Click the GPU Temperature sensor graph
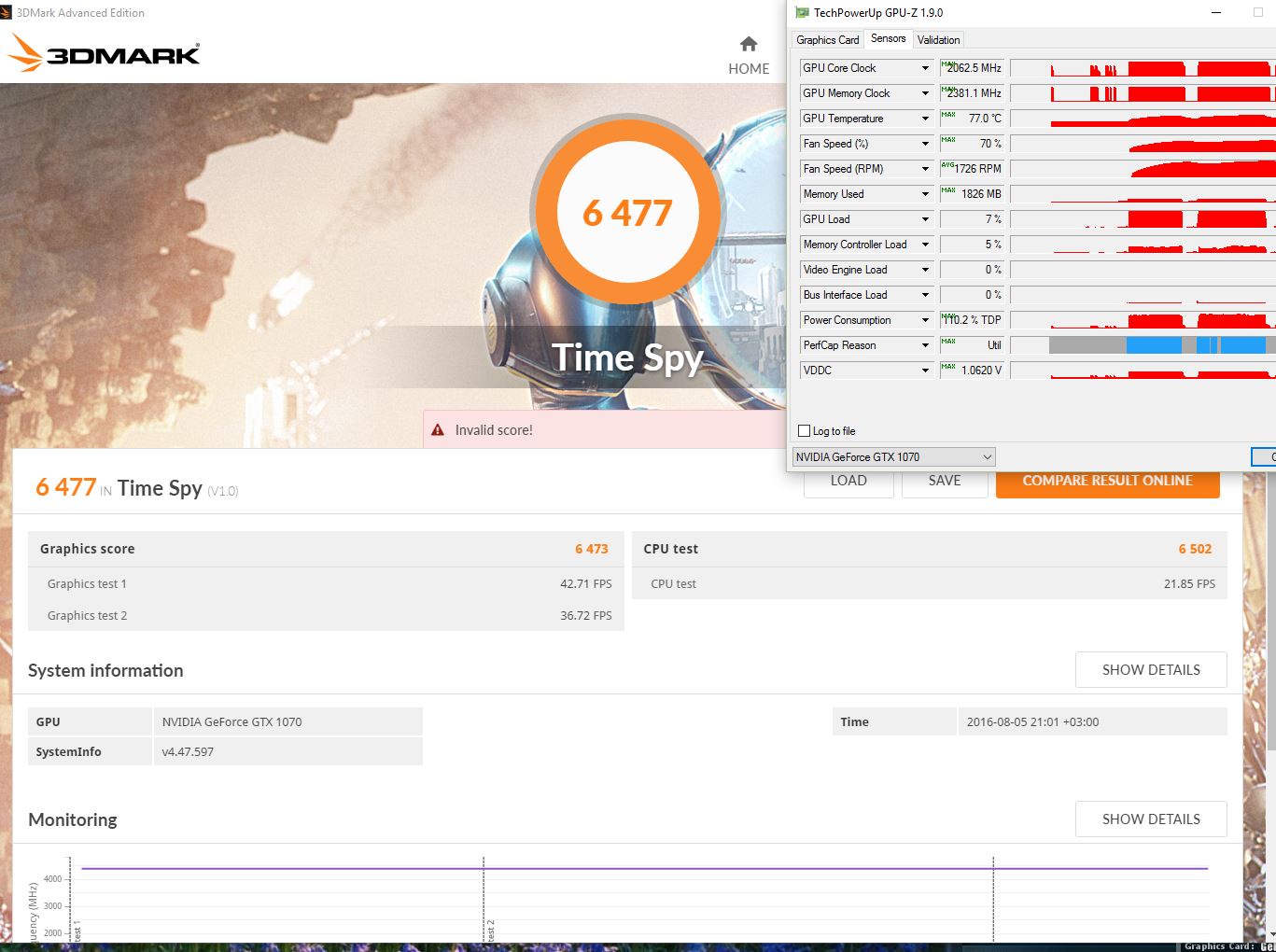The width and height of the screenshot is (1276, 952). coord(1143,119)
